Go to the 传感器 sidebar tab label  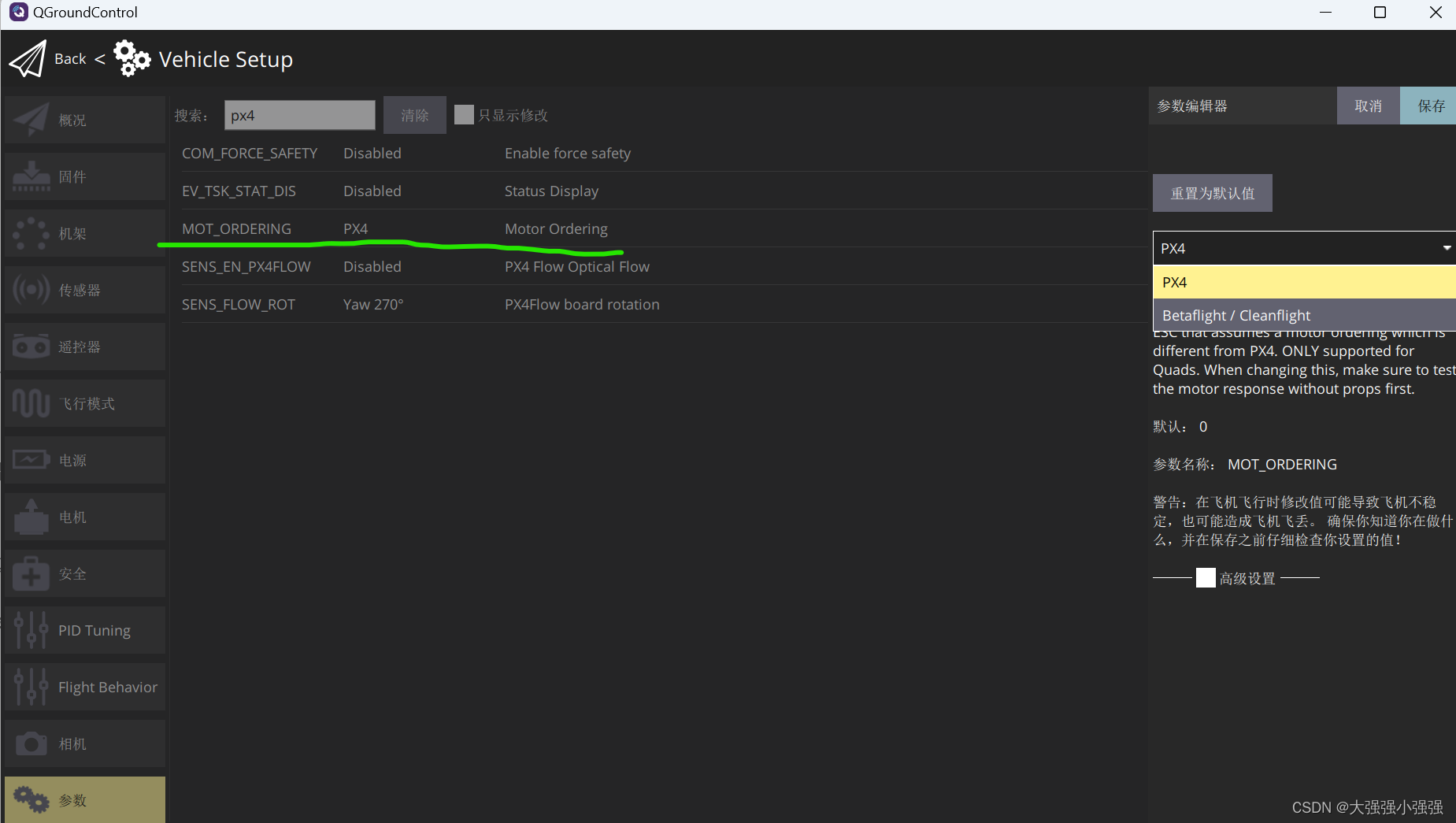coord(80,290)
